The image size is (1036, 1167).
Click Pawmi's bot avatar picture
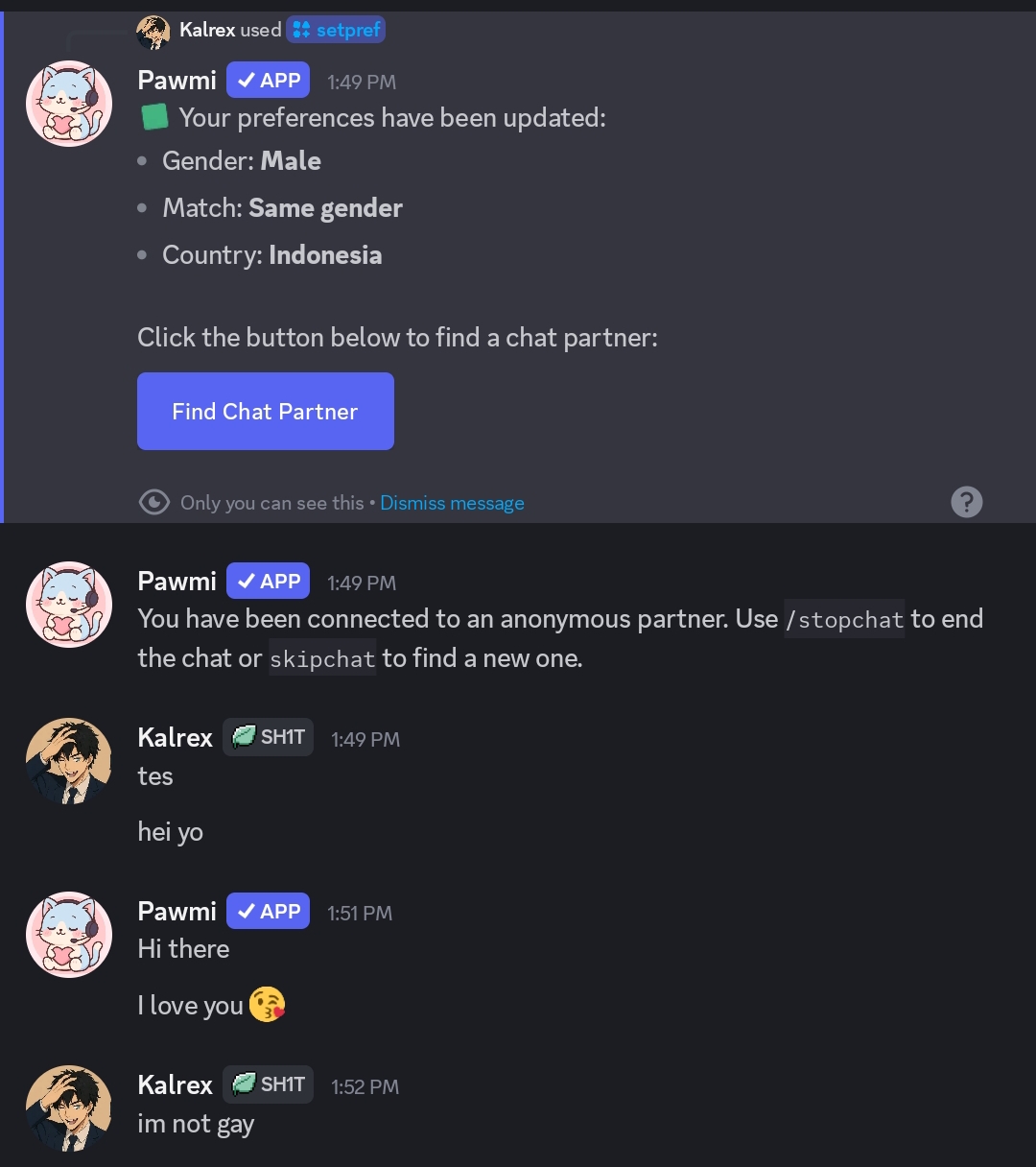68,103
